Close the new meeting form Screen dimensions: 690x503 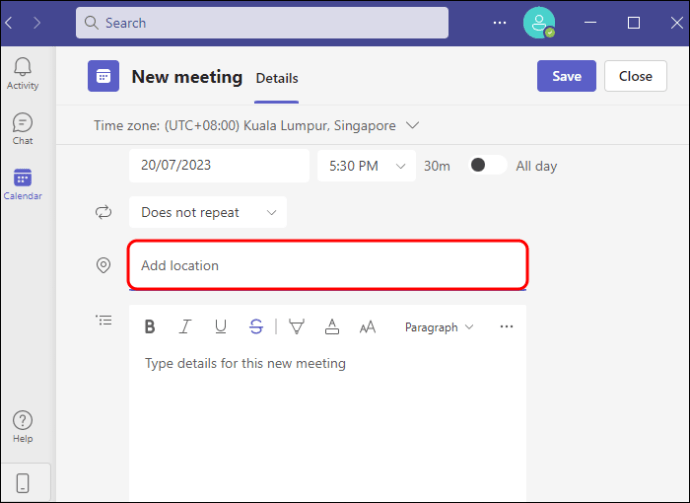(635, 76)
